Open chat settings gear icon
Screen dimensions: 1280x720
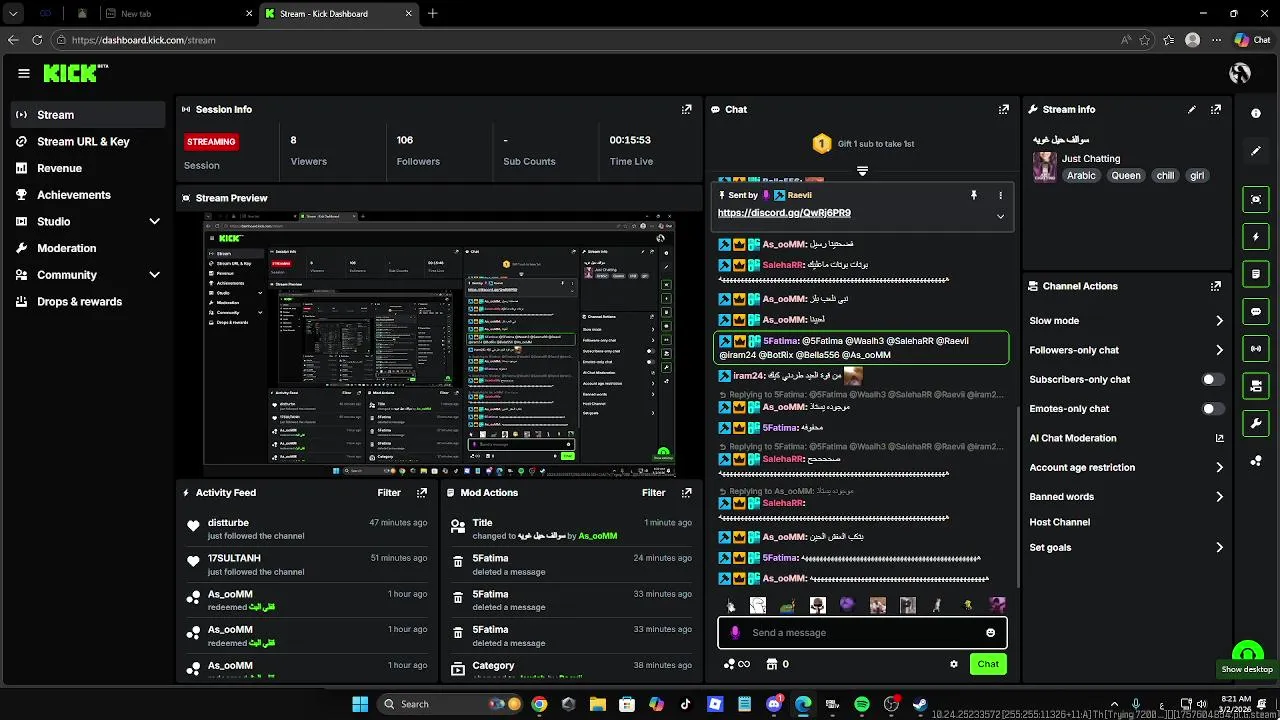click(954, 664)
